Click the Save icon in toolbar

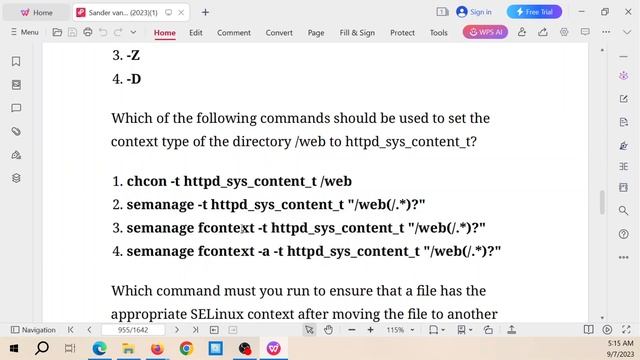pyautogui.click(x=72, y=32)
